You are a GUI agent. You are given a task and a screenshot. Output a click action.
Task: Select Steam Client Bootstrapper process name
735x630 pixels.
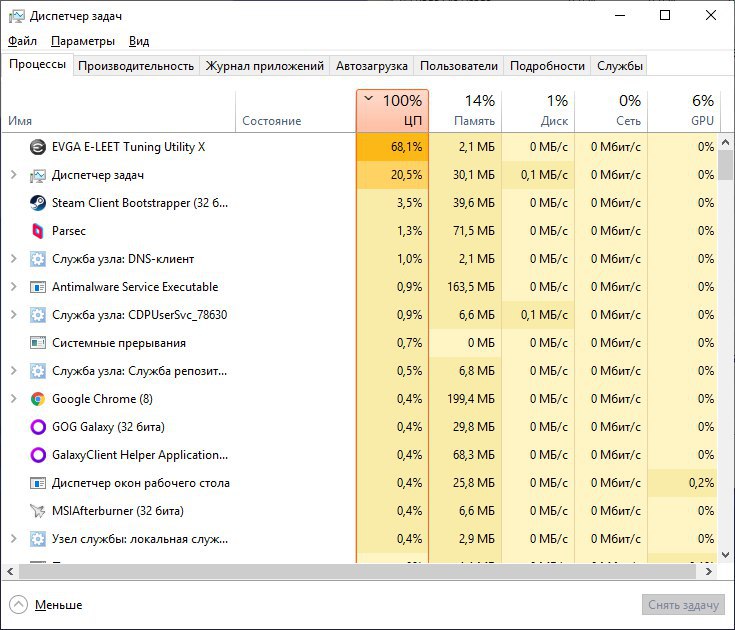[140, 203]
